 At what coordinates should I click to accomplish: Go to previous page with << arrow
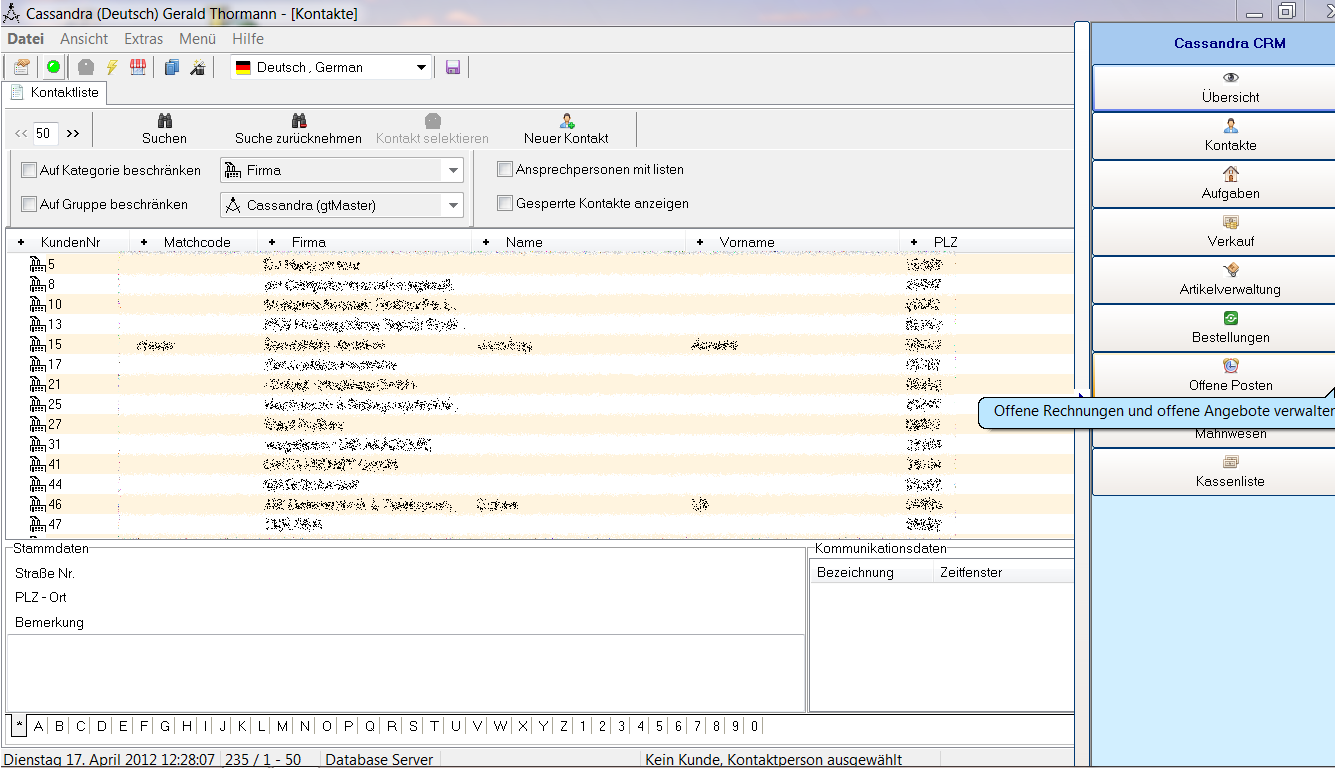tap(21, 133)
